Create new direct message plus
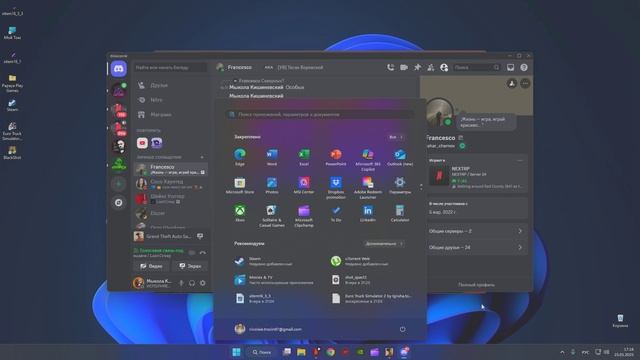Screen dimensions: 640x360 click(202, 157)
